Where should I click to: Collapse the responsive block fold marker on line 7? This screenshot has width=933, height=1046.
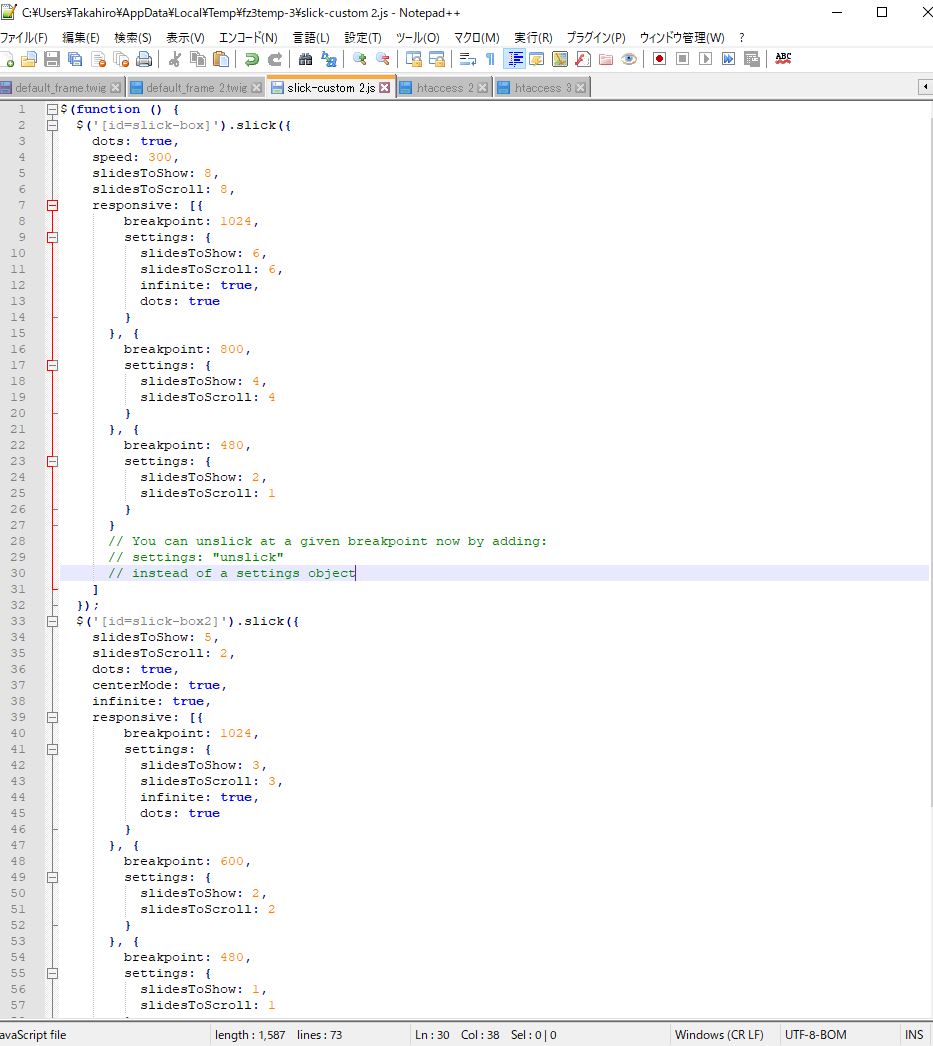pyautogui.click(x=52, y=205)
